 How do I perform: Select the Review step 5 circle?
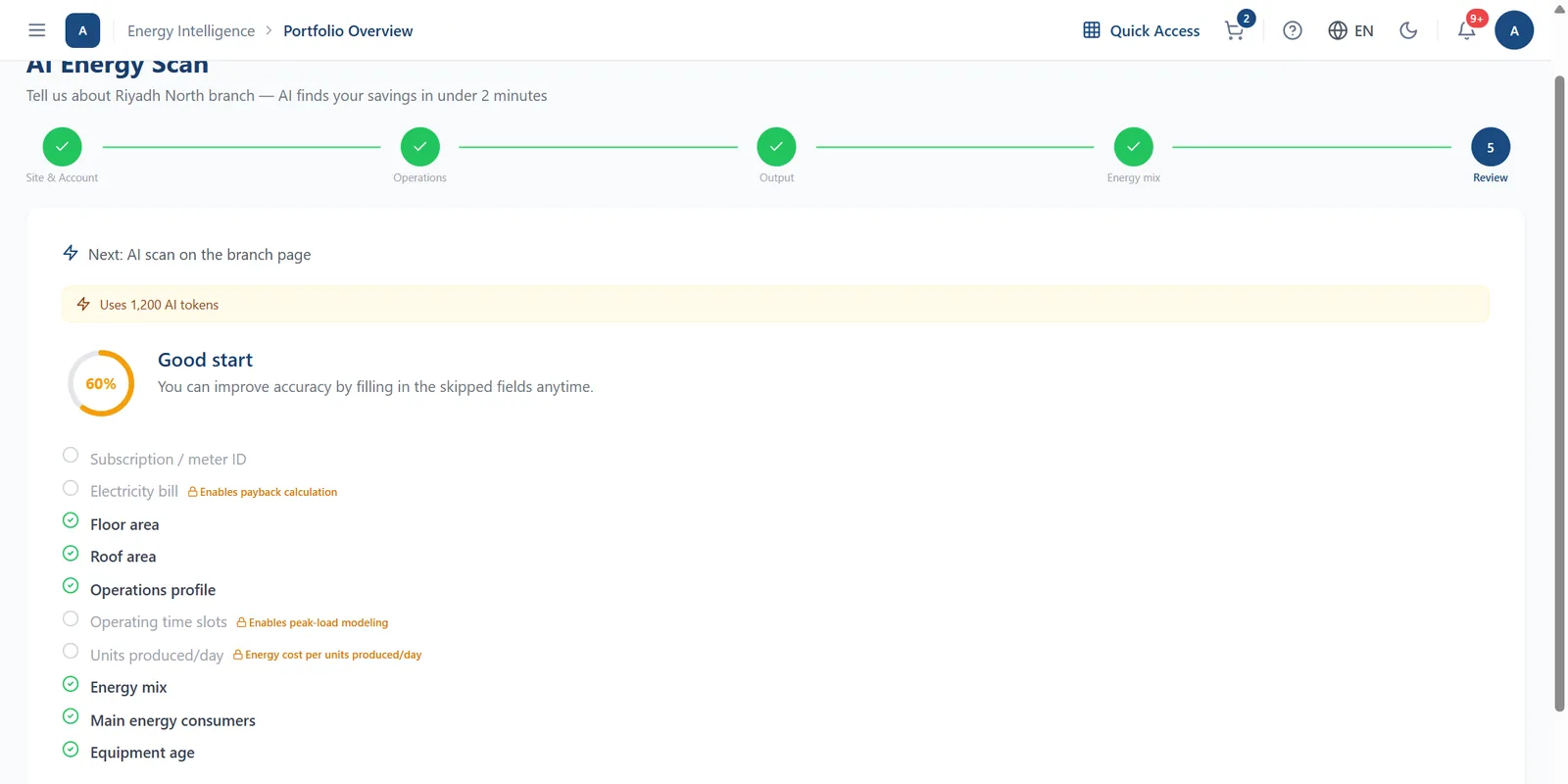[x=1491, y=147]
